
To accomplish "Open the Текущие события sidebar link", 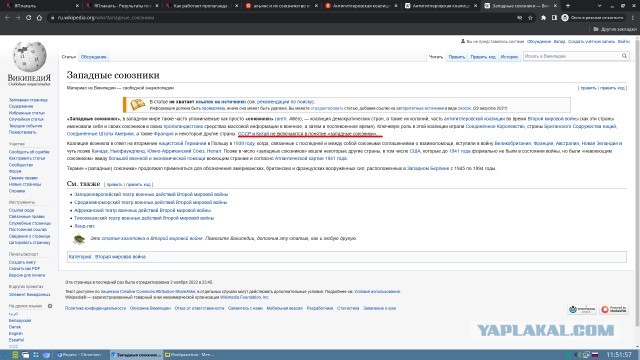I will pyautogui.click(x=25, y=126).
